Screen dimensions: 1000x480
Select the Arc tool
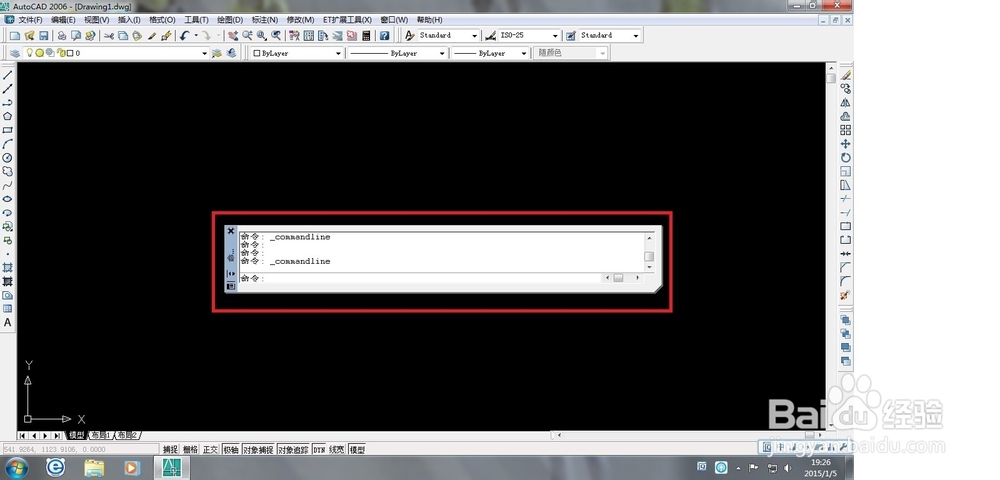point(8,144)
